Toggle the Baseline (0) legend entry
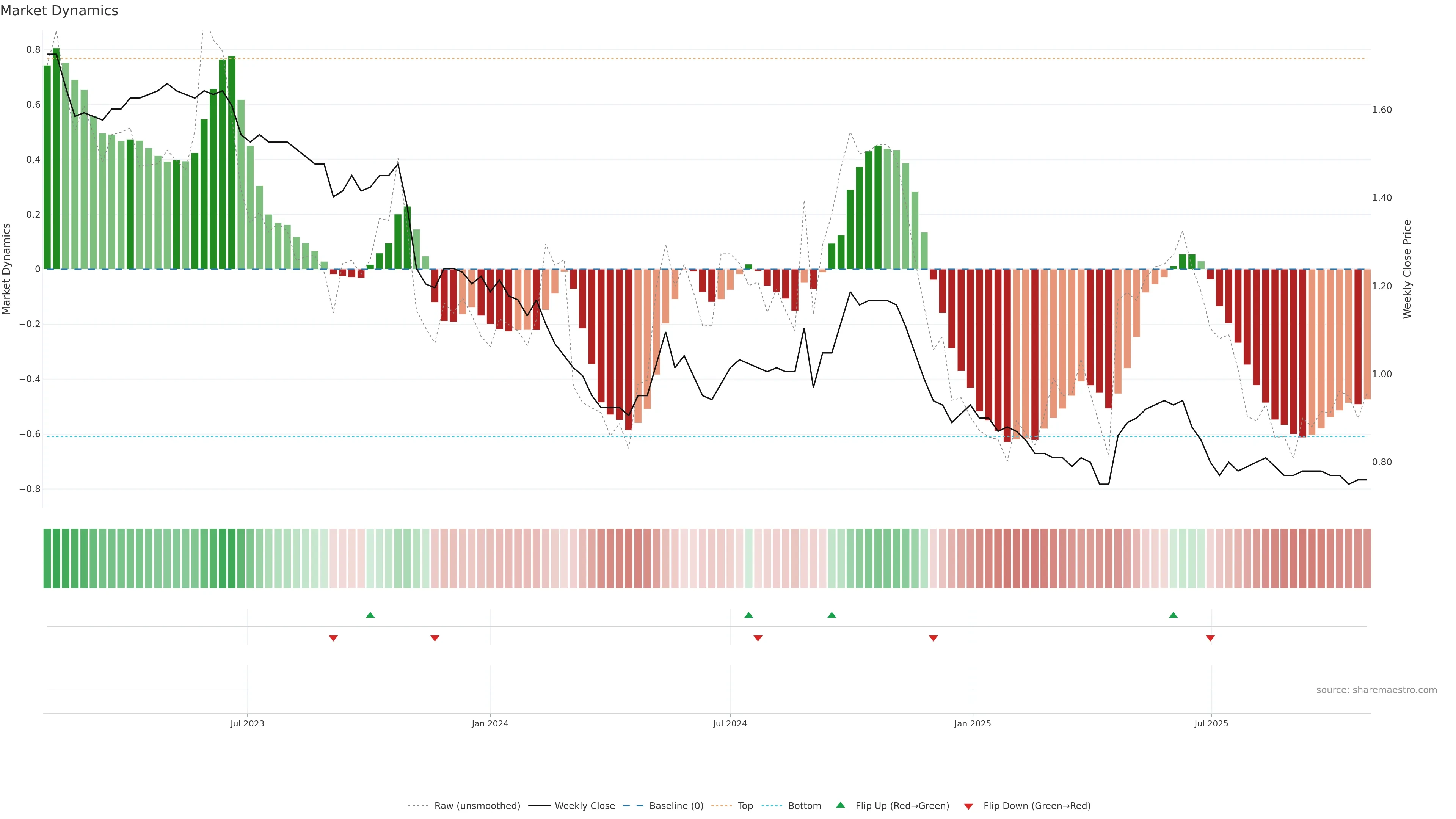Screen dimensions: 1456x819 [x=676, y=806]
